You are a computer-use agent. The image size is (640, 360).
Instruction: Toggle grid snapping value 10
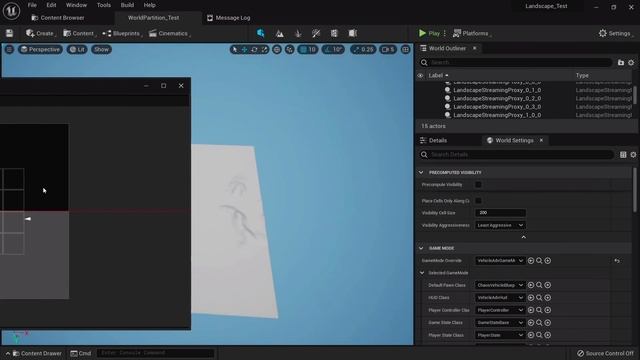308,49
